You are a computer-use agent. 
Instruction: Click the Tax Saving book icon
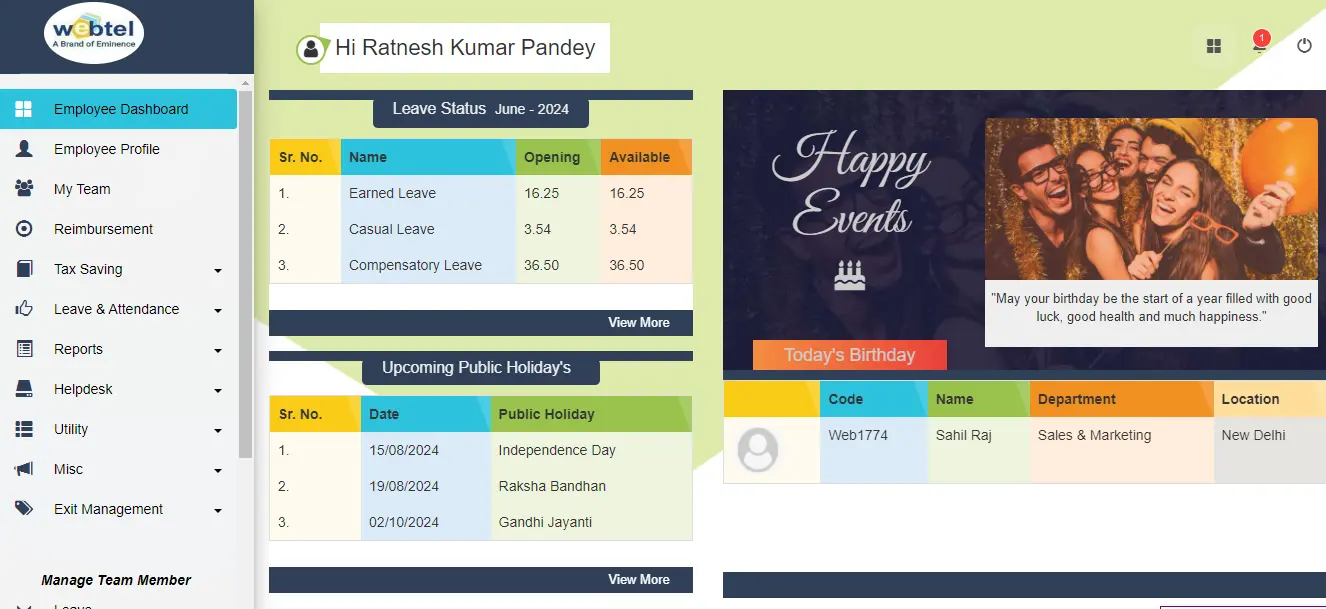[24, 269]
